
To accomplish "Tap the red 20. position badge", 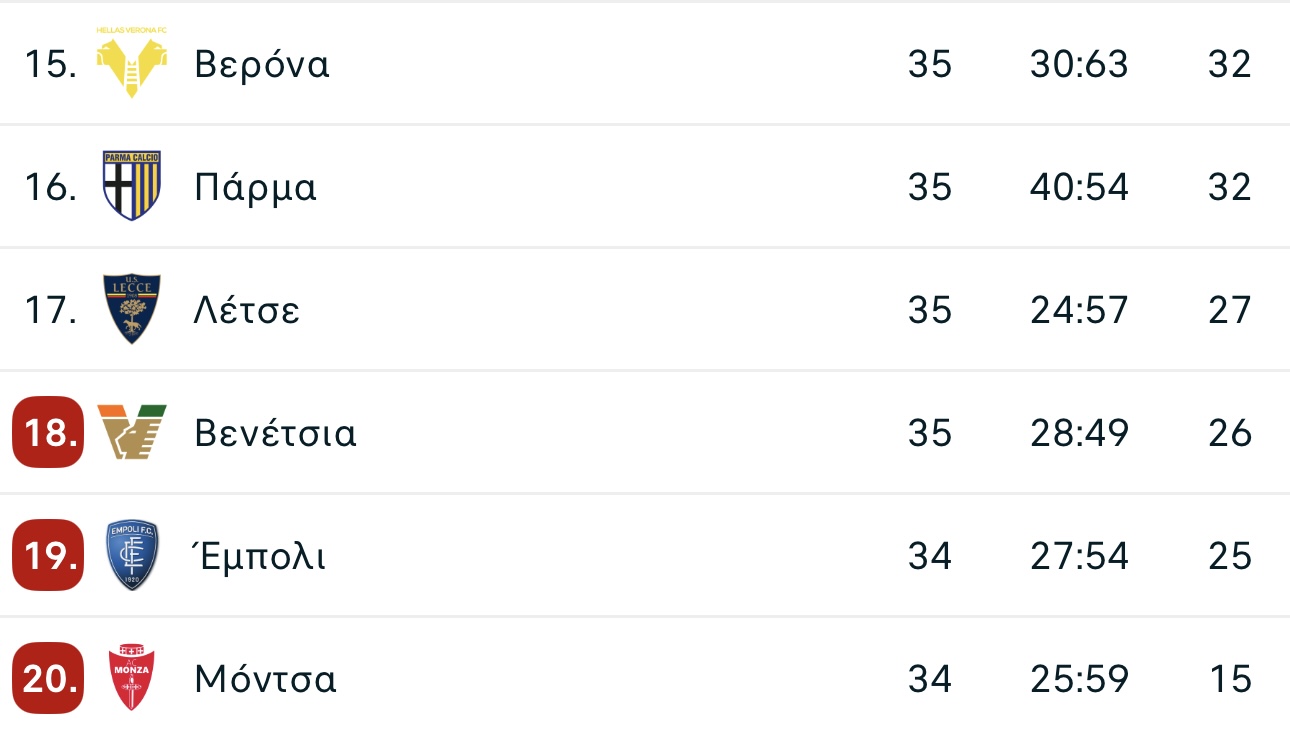I will point(48,678).
